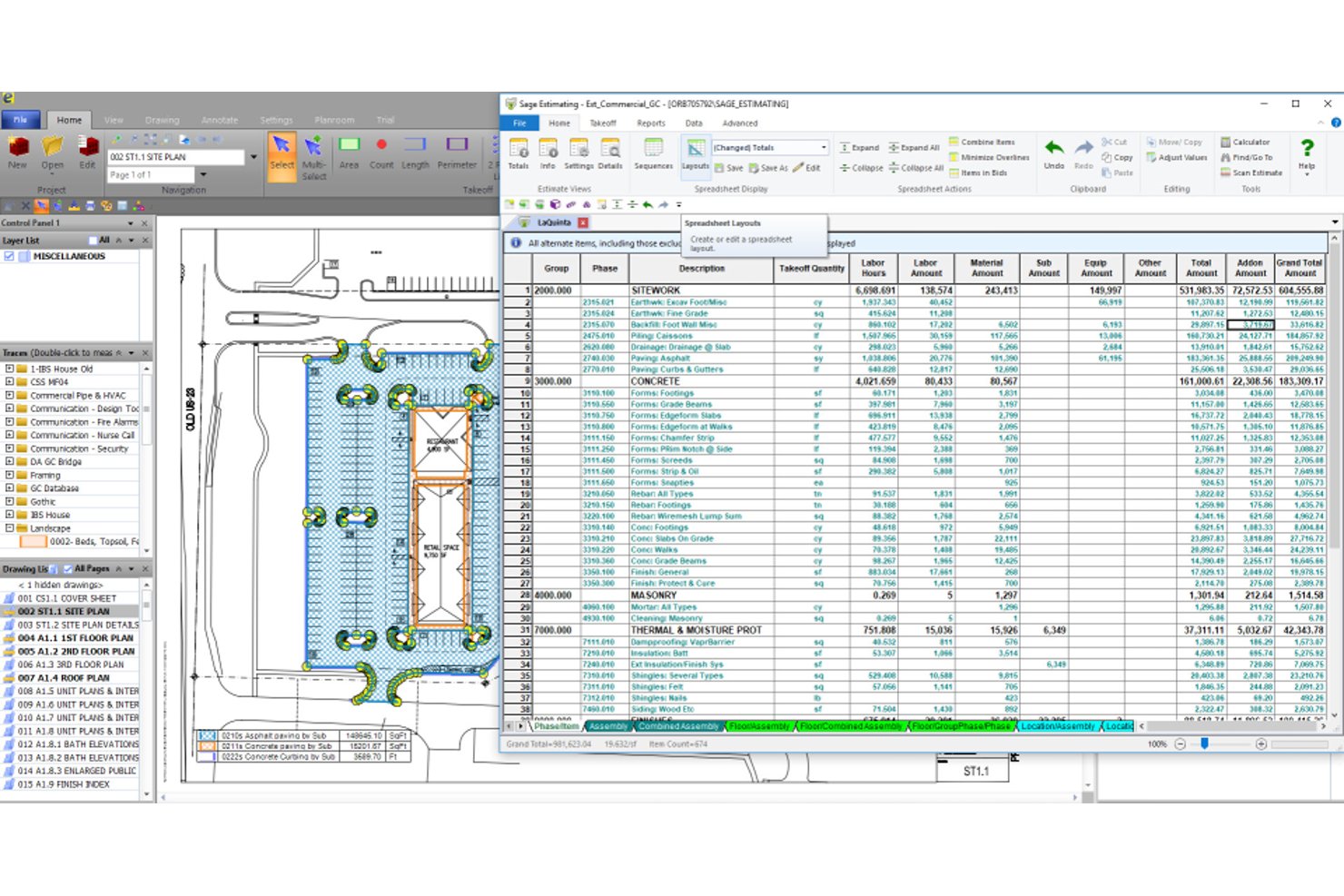The height and width of the screenshot is (896, 1344).
Task: Select drawing 007 A1.4 ROOF PLAN
Action: (64, 678)
